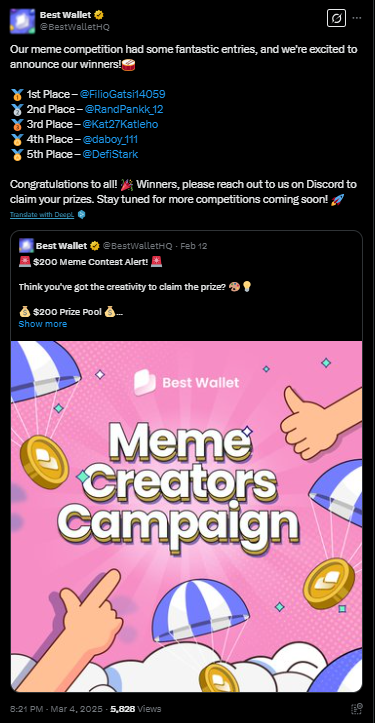Open the three-dot more options menu
The image size is (375, 723).
(357, 18)
